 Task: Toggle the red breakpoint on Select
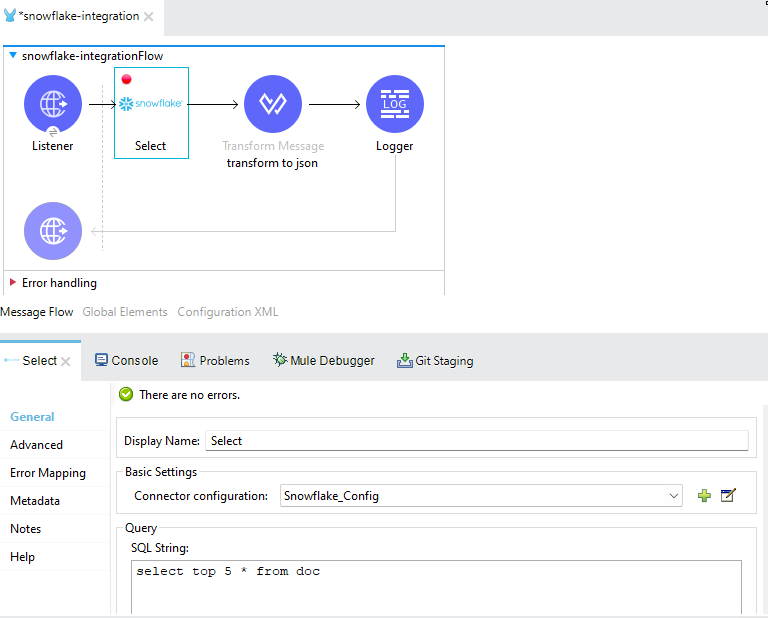(126, 79)
